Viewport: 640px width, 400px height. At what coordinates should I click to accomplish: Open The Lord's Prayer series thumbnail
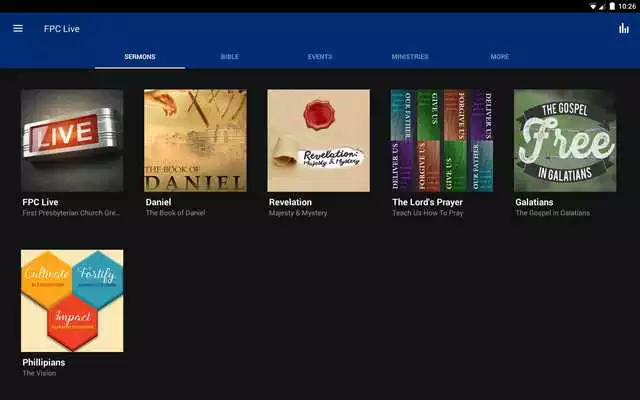441,140
